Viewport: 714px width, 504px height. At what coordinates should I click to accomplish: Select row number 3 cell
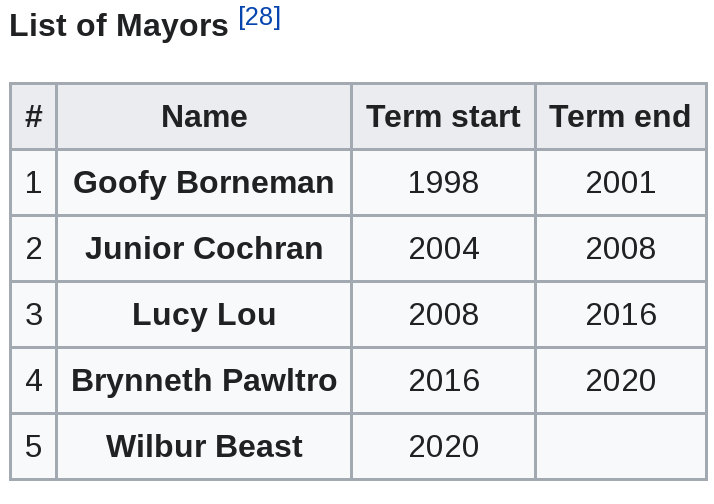[34, 314]
